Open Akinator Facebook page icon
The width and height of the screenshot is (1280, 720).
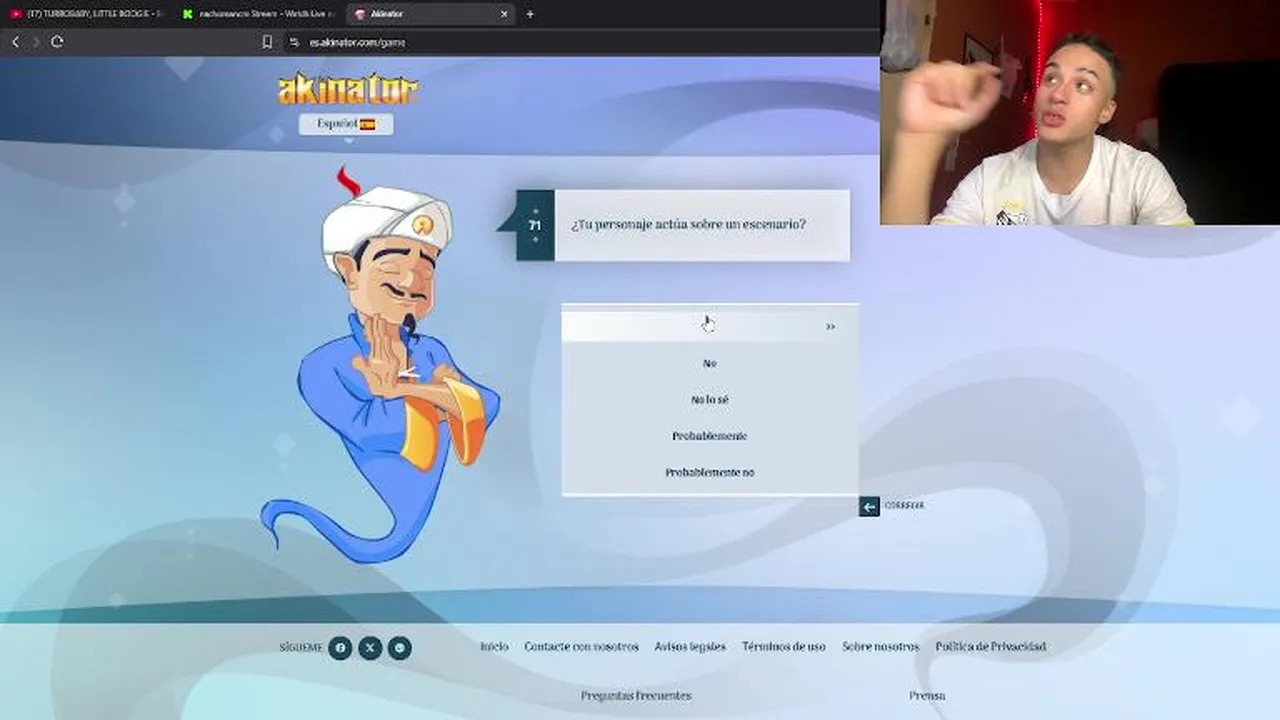click(x=340, y=648)
